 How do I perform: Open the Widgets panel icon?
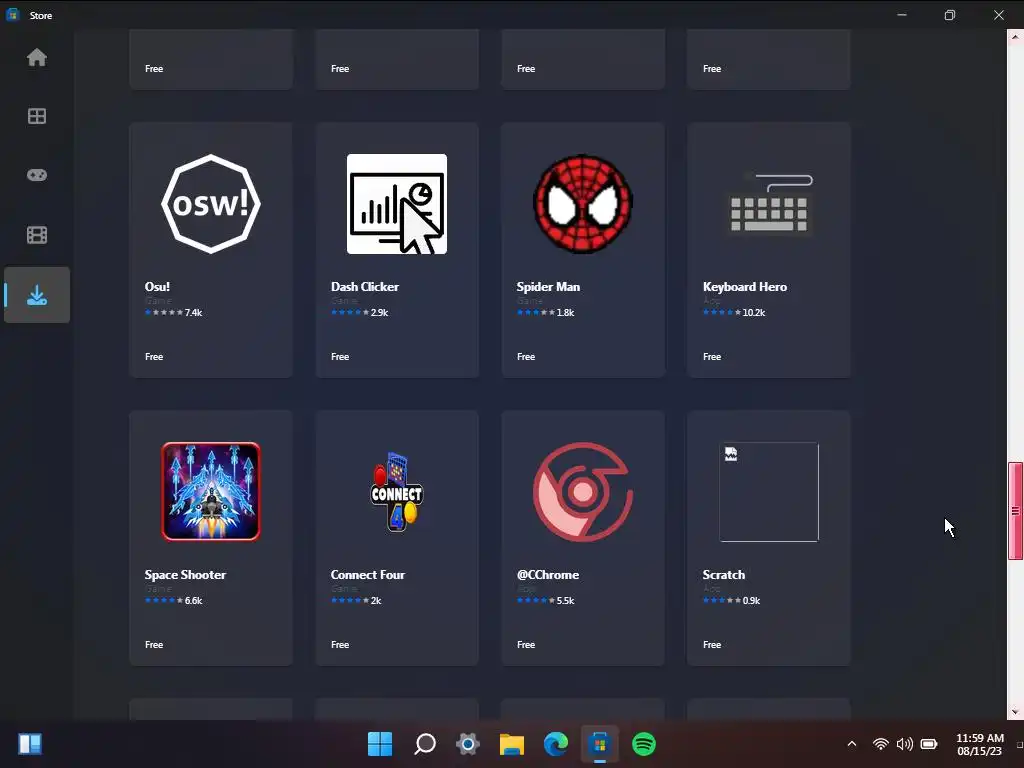pos(30,744)
